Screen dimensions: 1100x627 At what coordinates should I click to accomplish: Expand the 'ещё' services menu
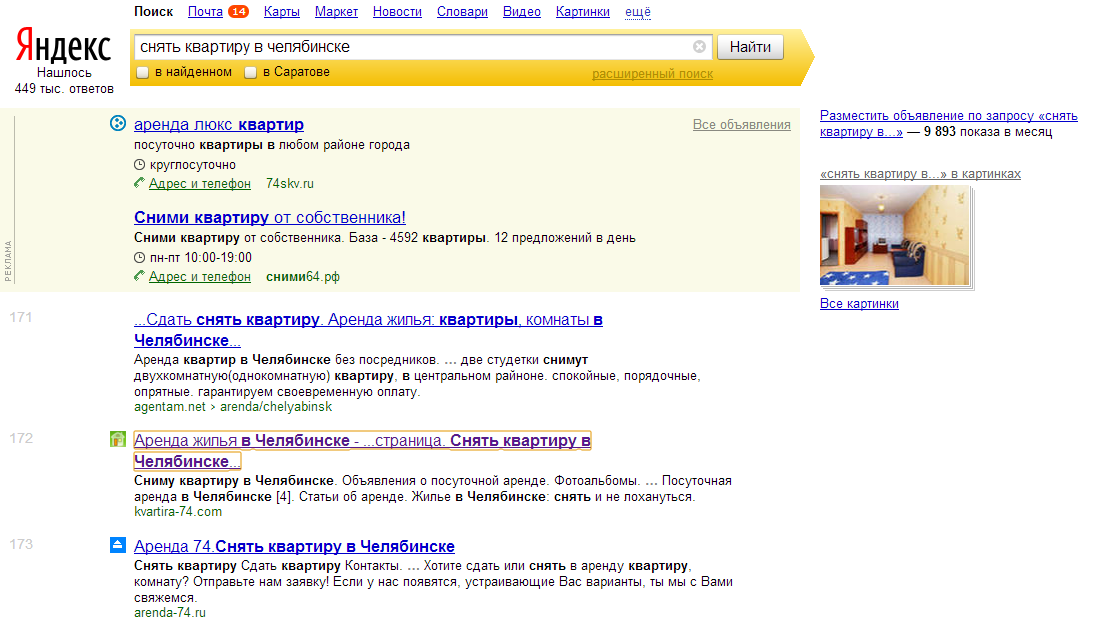pos(638,12)
